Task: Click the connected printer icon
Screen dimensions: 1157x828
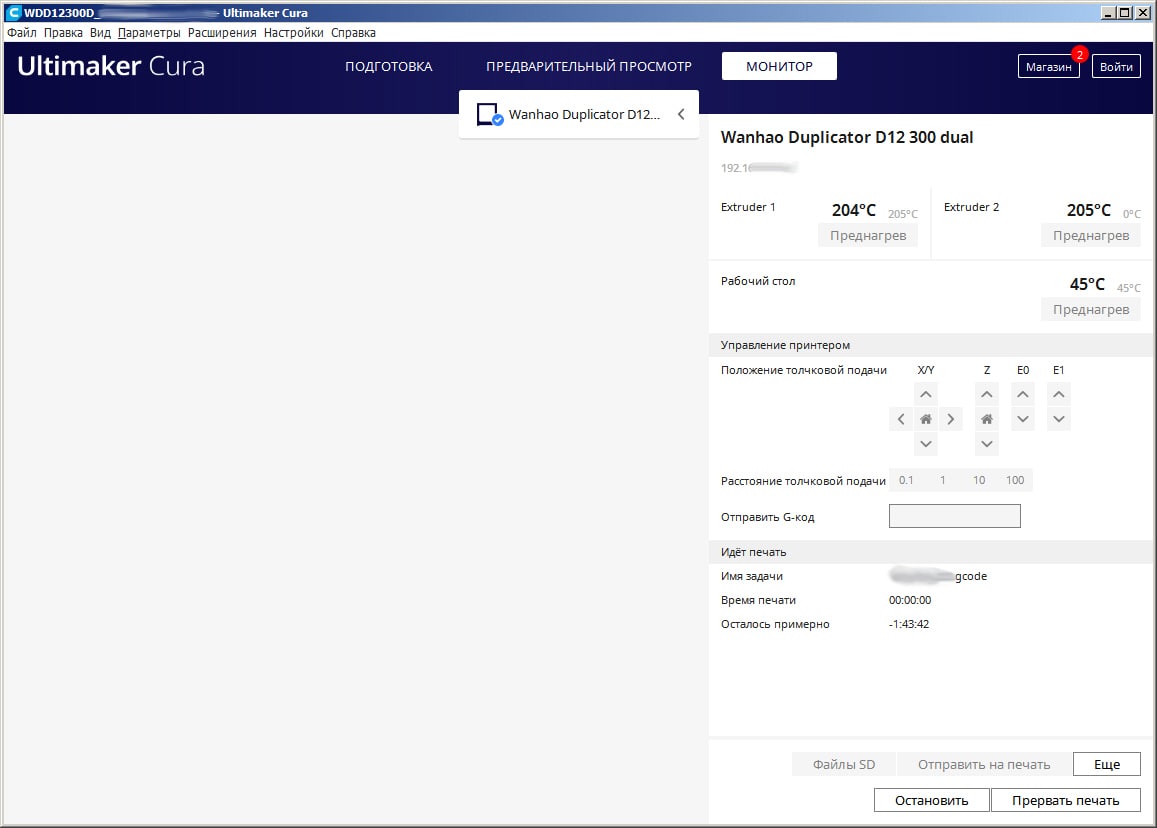Action: (x=489, y=114)
